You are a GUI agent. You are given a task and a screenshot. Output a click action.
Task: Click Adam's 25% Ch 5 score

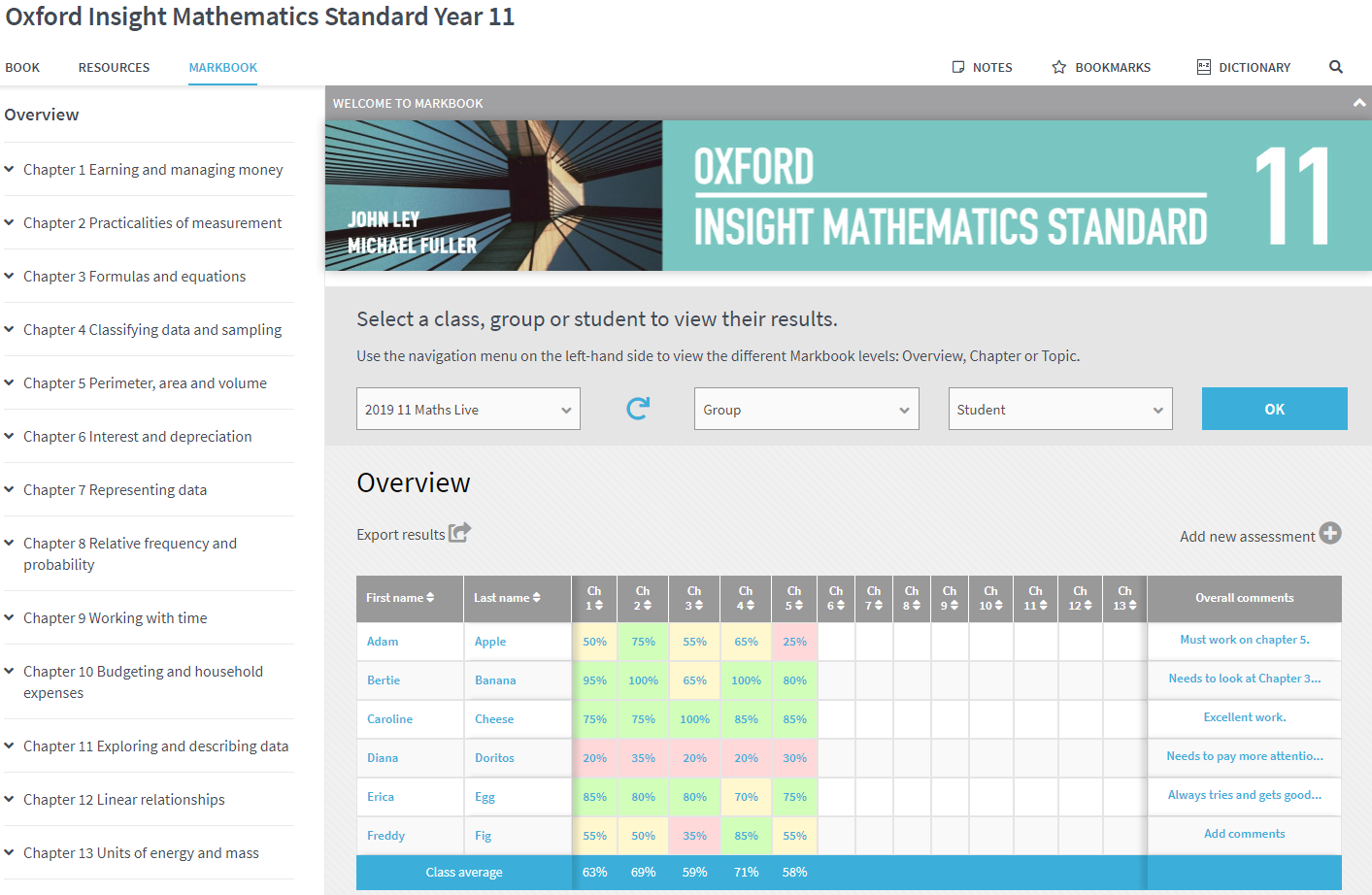[x=794, y=642]
